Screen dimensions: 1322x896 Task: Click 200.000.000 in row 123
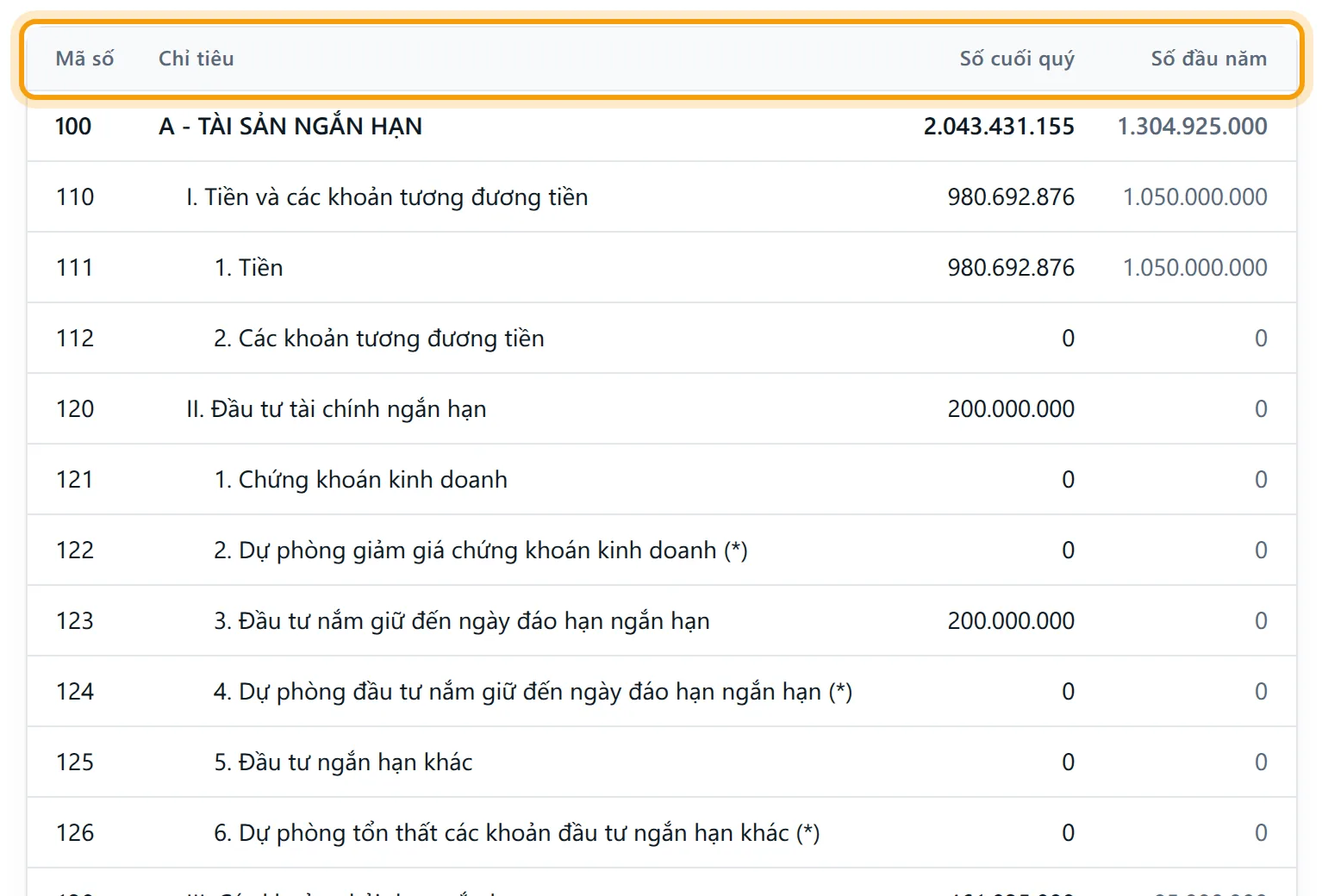click(x=1011, y=621)
